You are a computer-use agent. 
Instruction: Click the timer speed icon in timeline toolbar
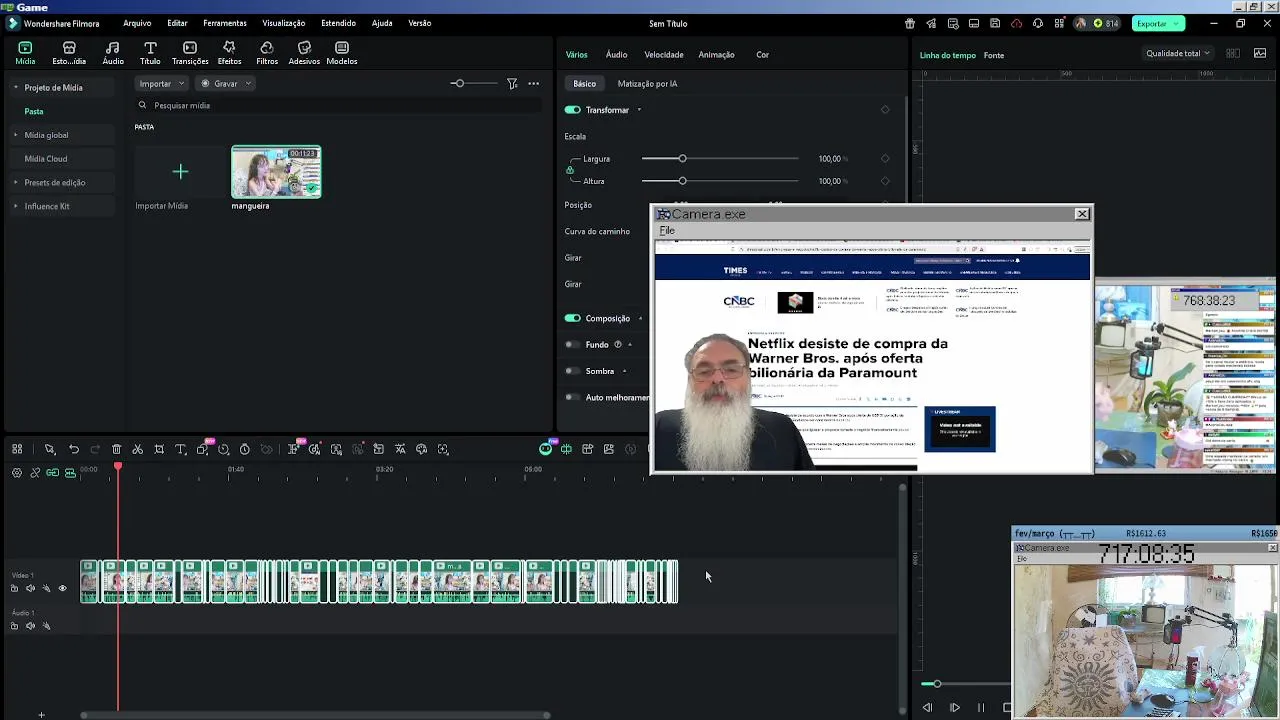(x=244, y=450)
